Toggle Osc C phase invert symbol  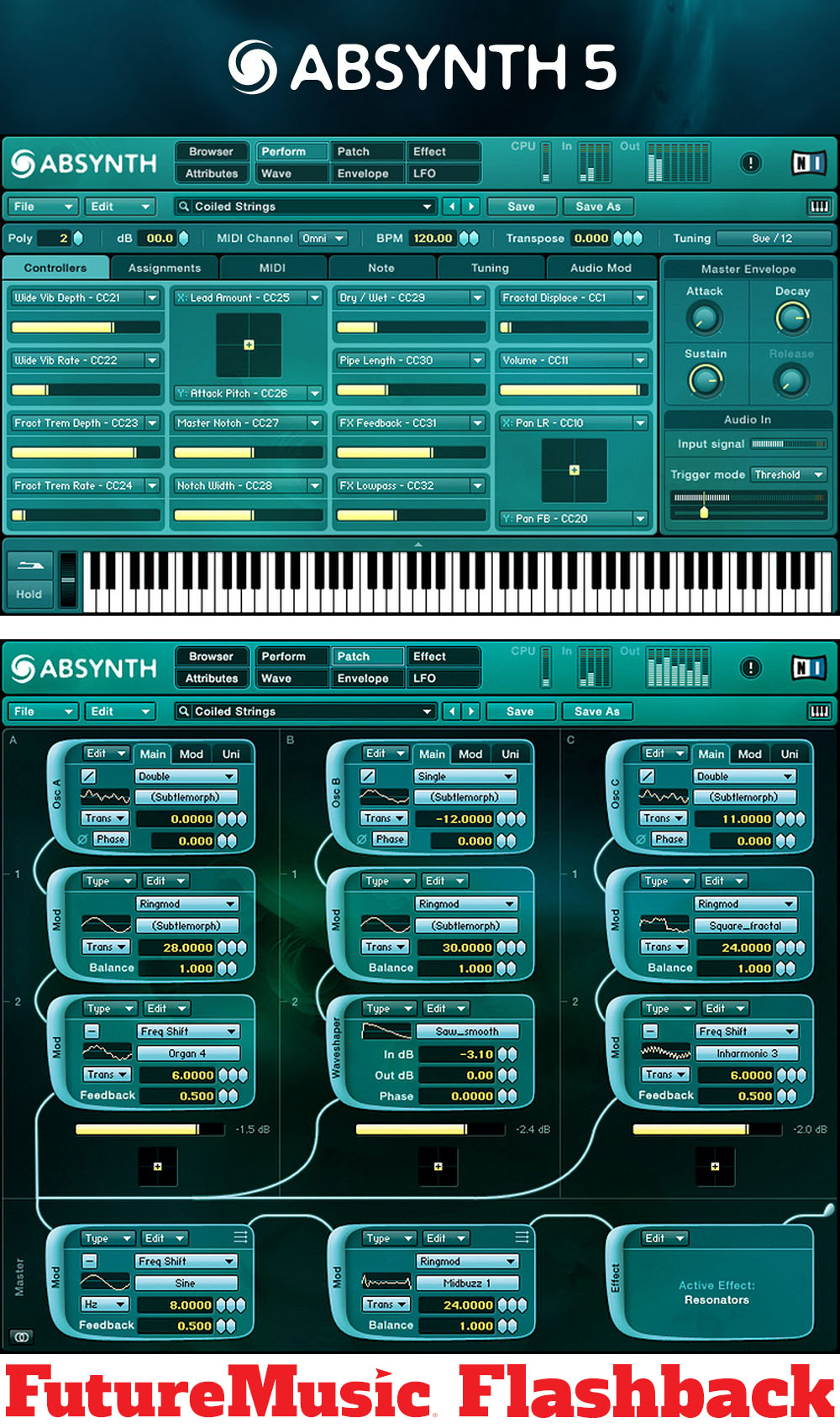[x=641, y=839]
